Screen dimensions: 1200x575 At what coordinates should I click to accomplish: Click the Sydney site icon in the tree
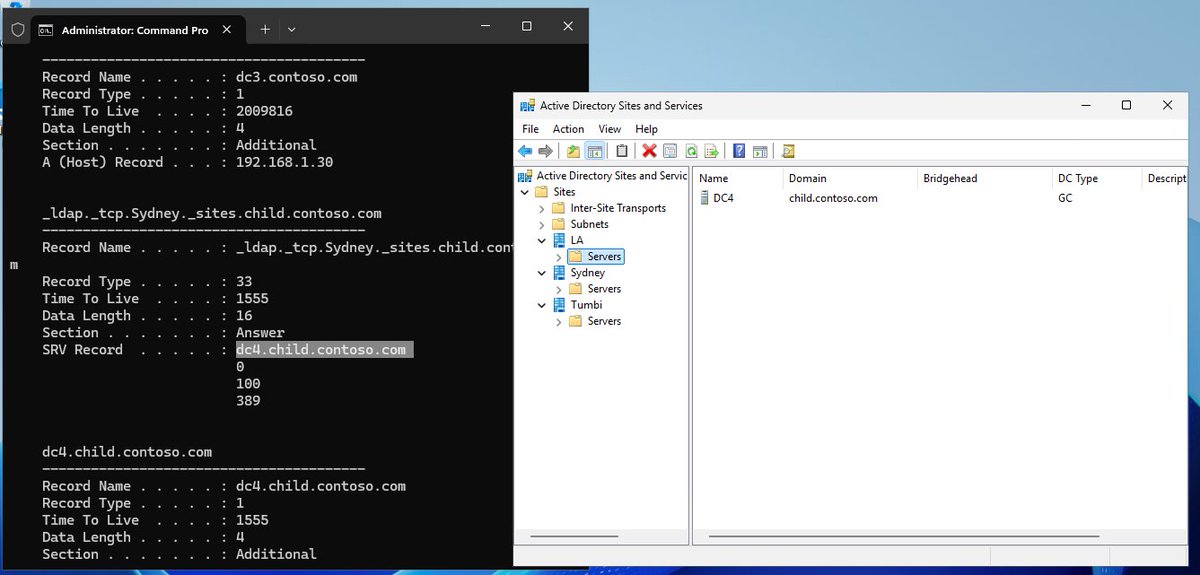[x=558, y=272]
